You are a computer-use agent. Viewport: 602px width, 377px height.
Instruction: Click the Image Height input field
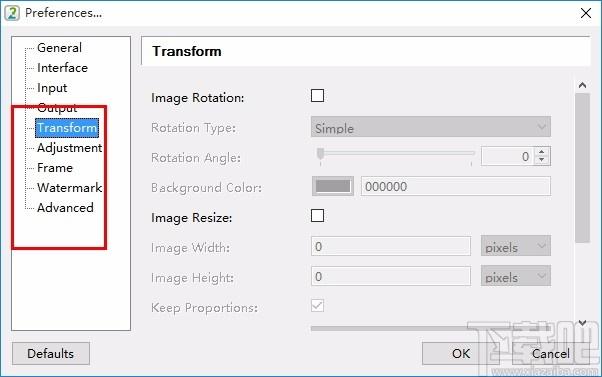click(x=391, y=276)
